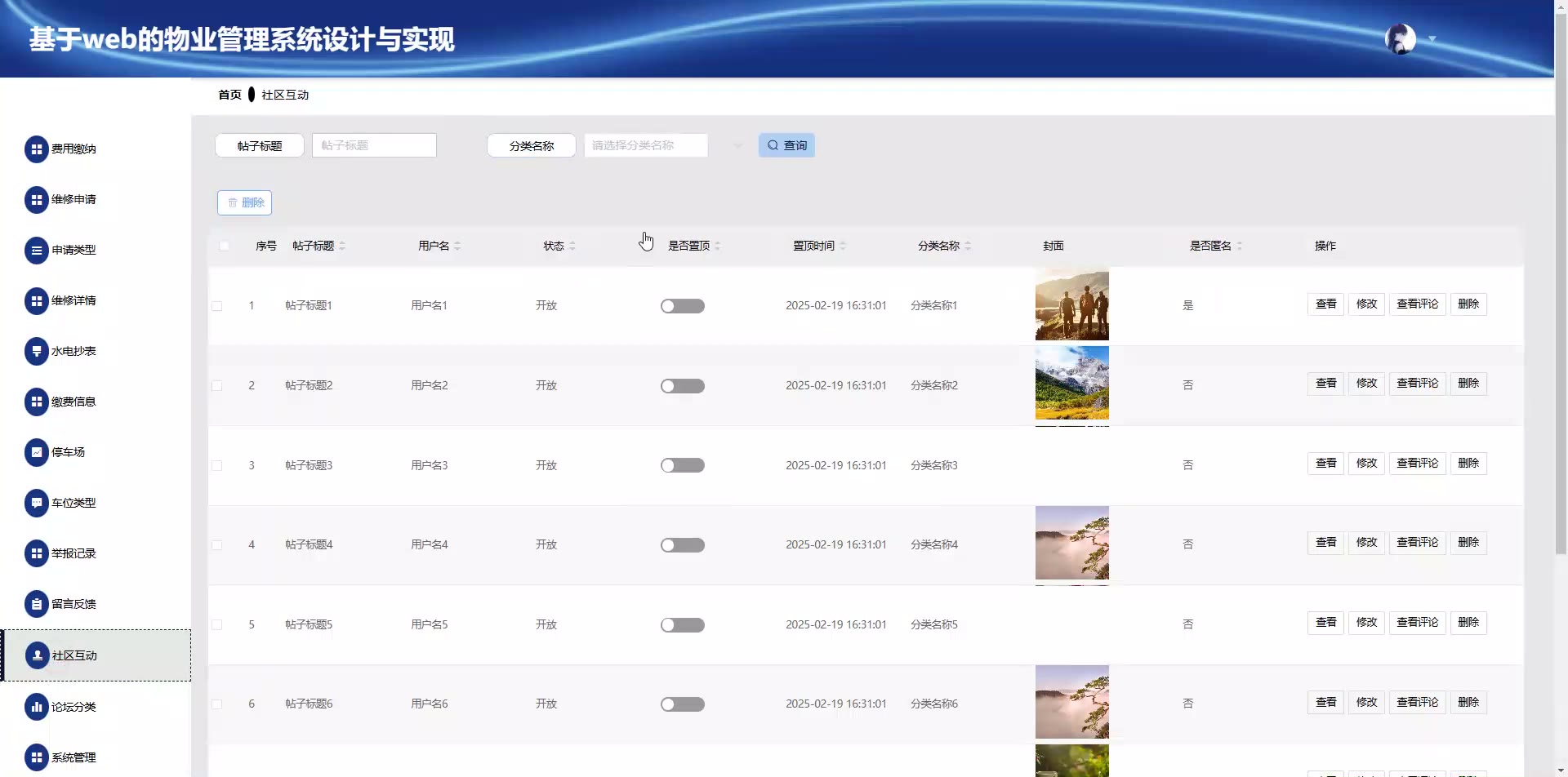
Task: Click the 查询 search button
Action: pos(786,145)
